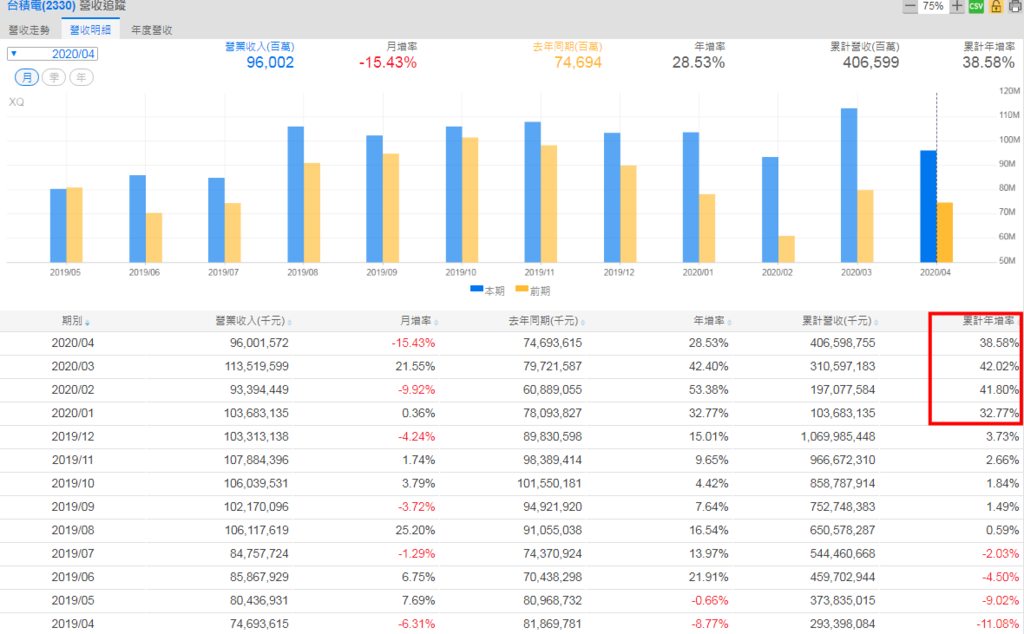Click cumulative growth cell 42.02%

coord(999,366)
